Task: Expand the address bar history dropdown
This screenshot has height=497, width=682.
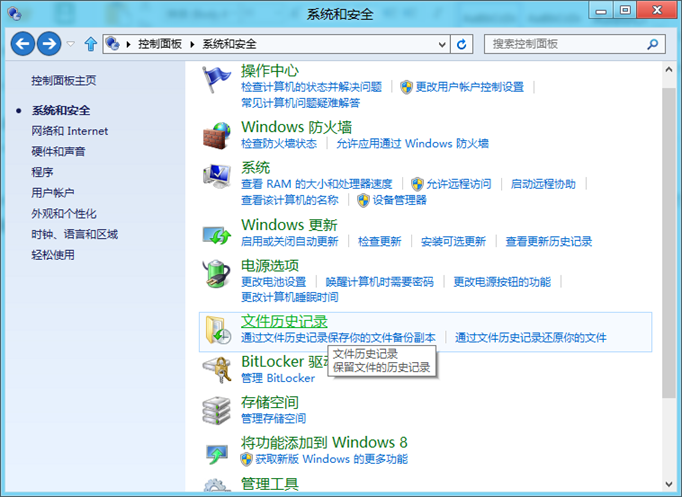Action: pyautogui.click(x=442, y=44)
